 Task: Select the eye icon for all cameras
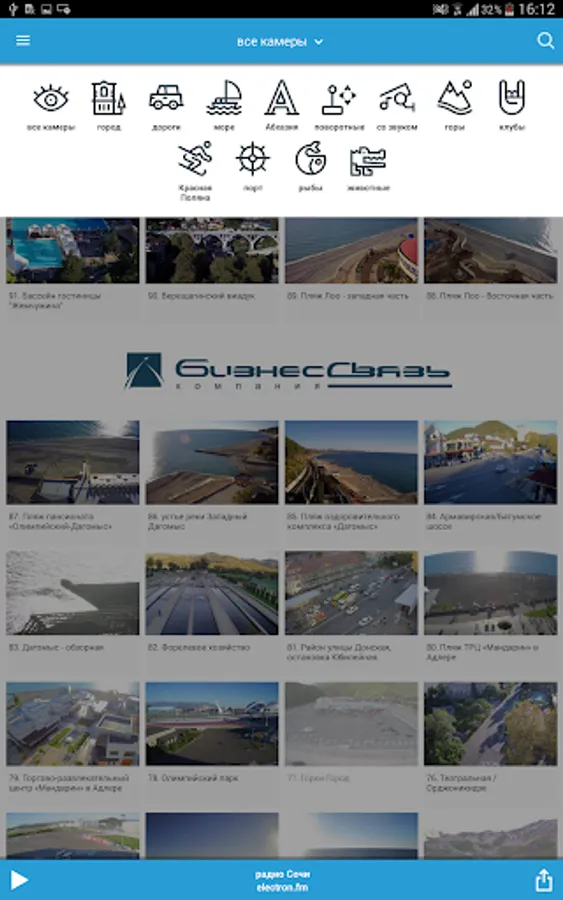51,98
